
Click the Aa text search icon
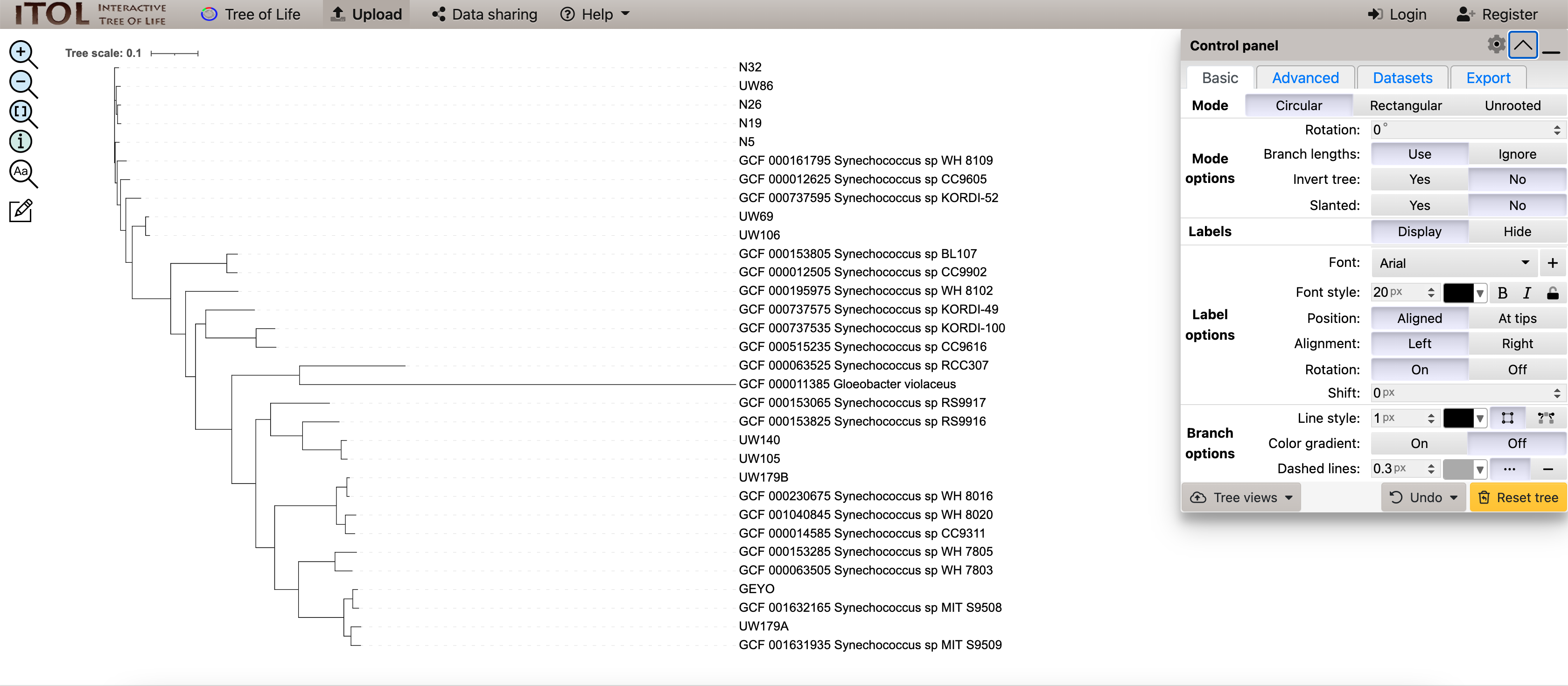coord(21,172)
